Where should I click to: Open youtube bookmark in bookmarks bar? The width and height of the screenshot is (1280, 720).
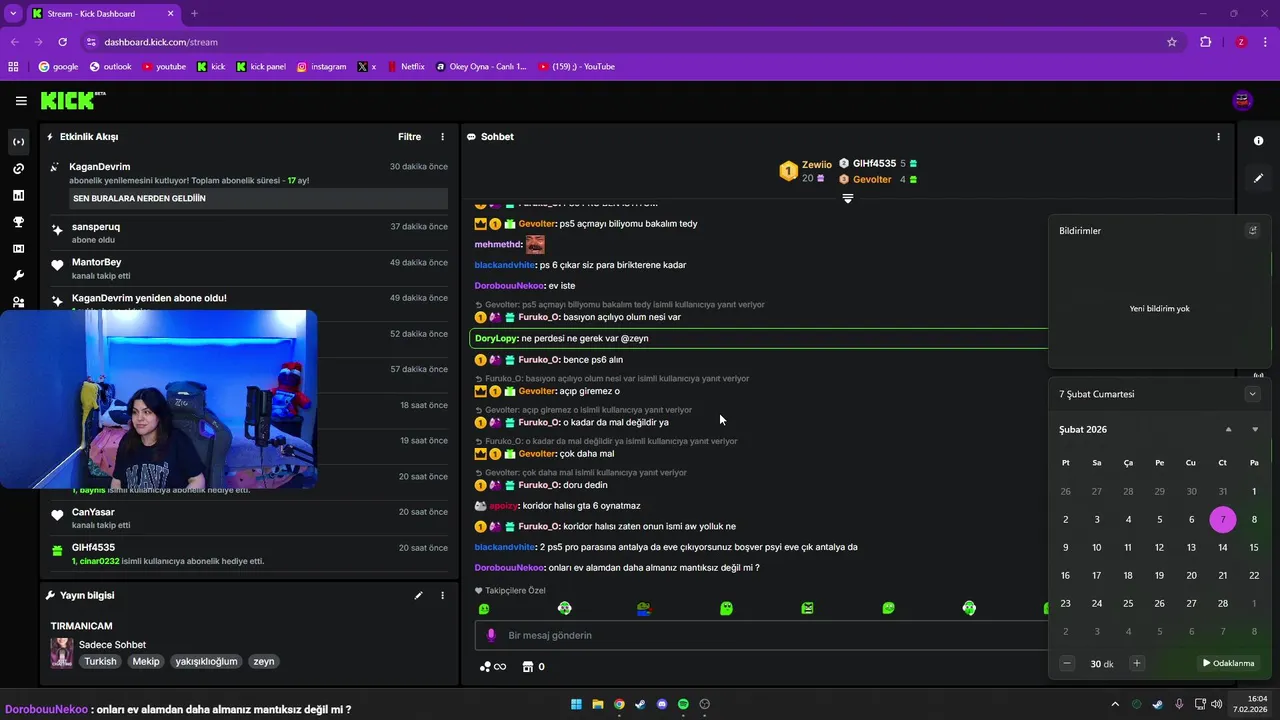point(164,67)
